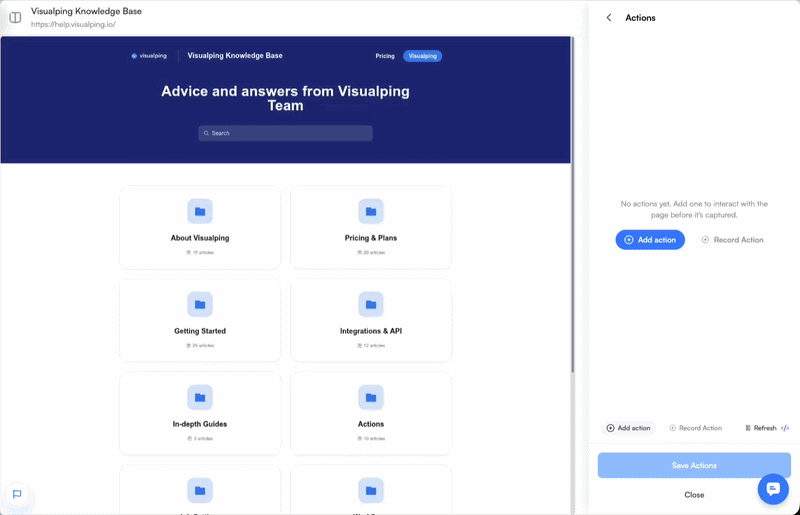Click the About Visualping card title
Viewport: 800px width, 515px height.
tap(200, 238)
